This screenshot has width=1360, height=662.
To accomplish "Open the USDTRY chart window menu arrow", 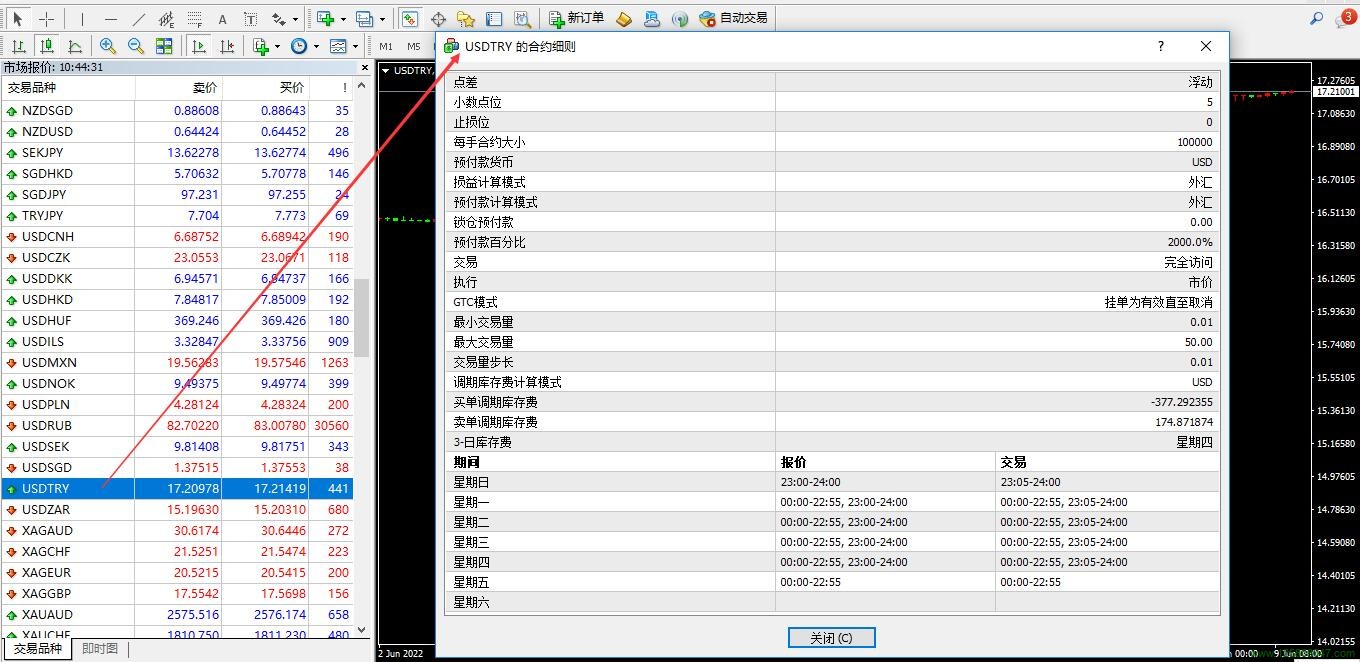I will (x=385, y=70).
